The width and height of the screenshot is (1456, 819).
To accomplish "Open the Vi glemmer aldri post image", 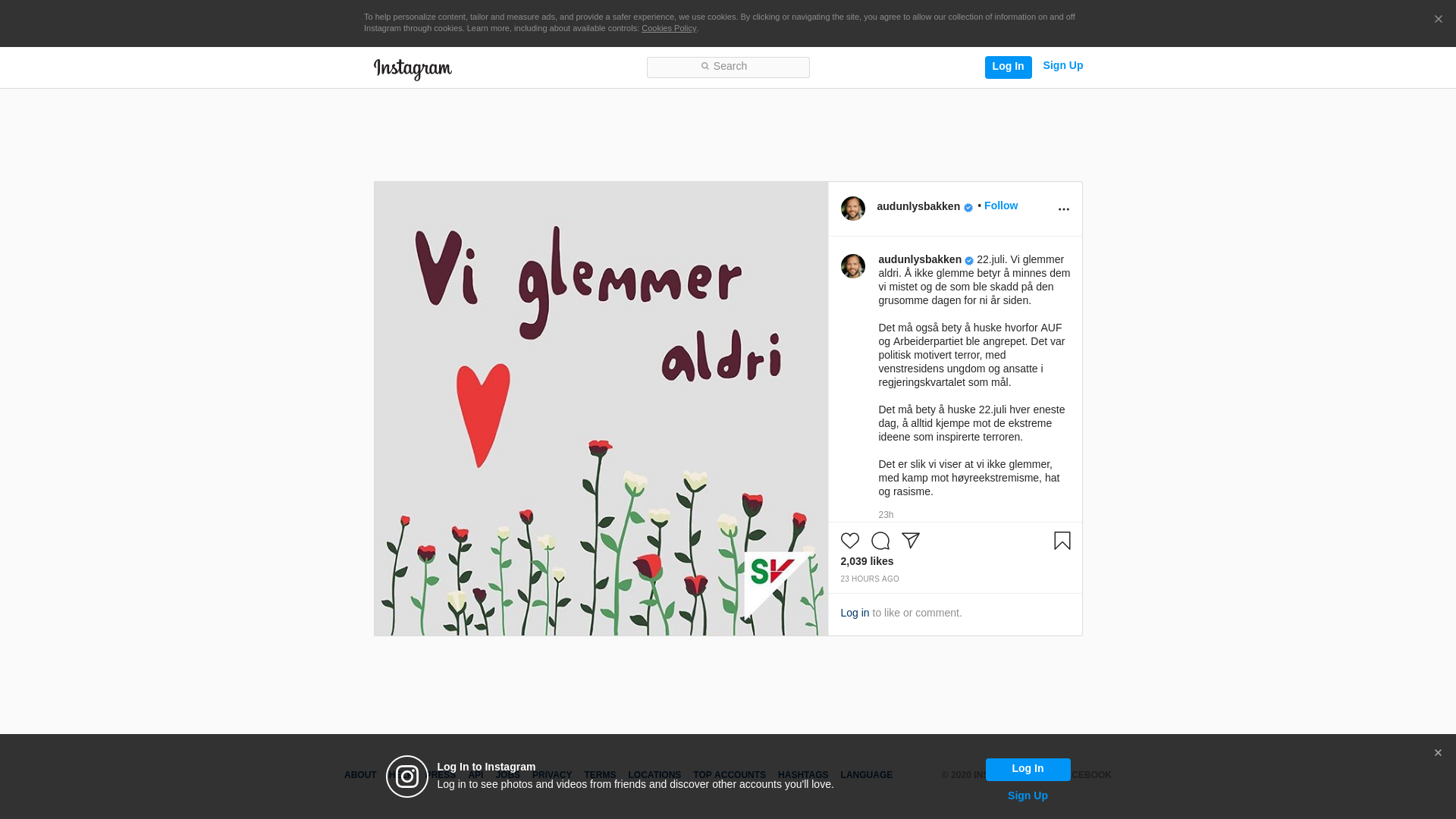I will click(601, 409).
